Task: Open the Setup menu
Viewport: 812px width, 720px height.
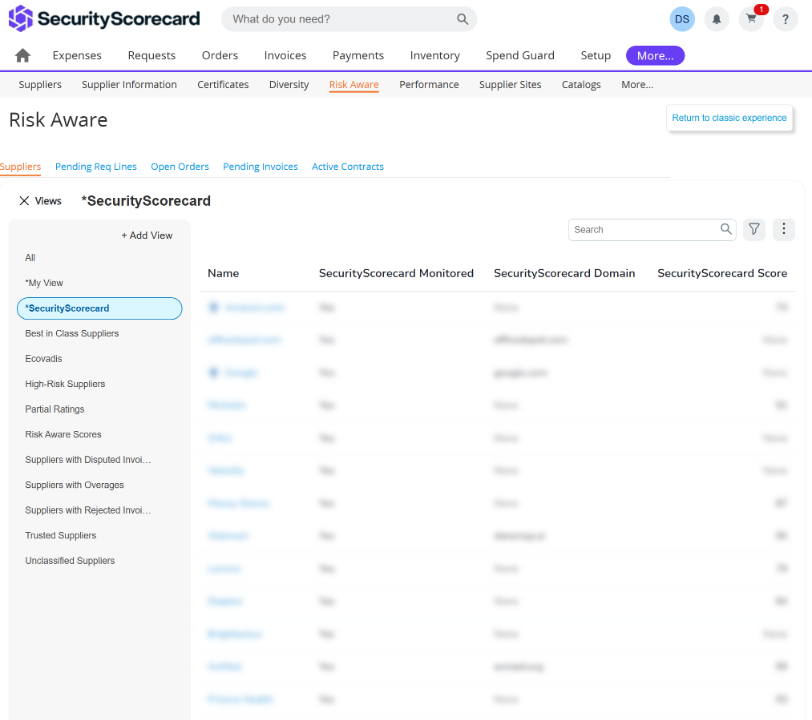Action: (596, 55)
